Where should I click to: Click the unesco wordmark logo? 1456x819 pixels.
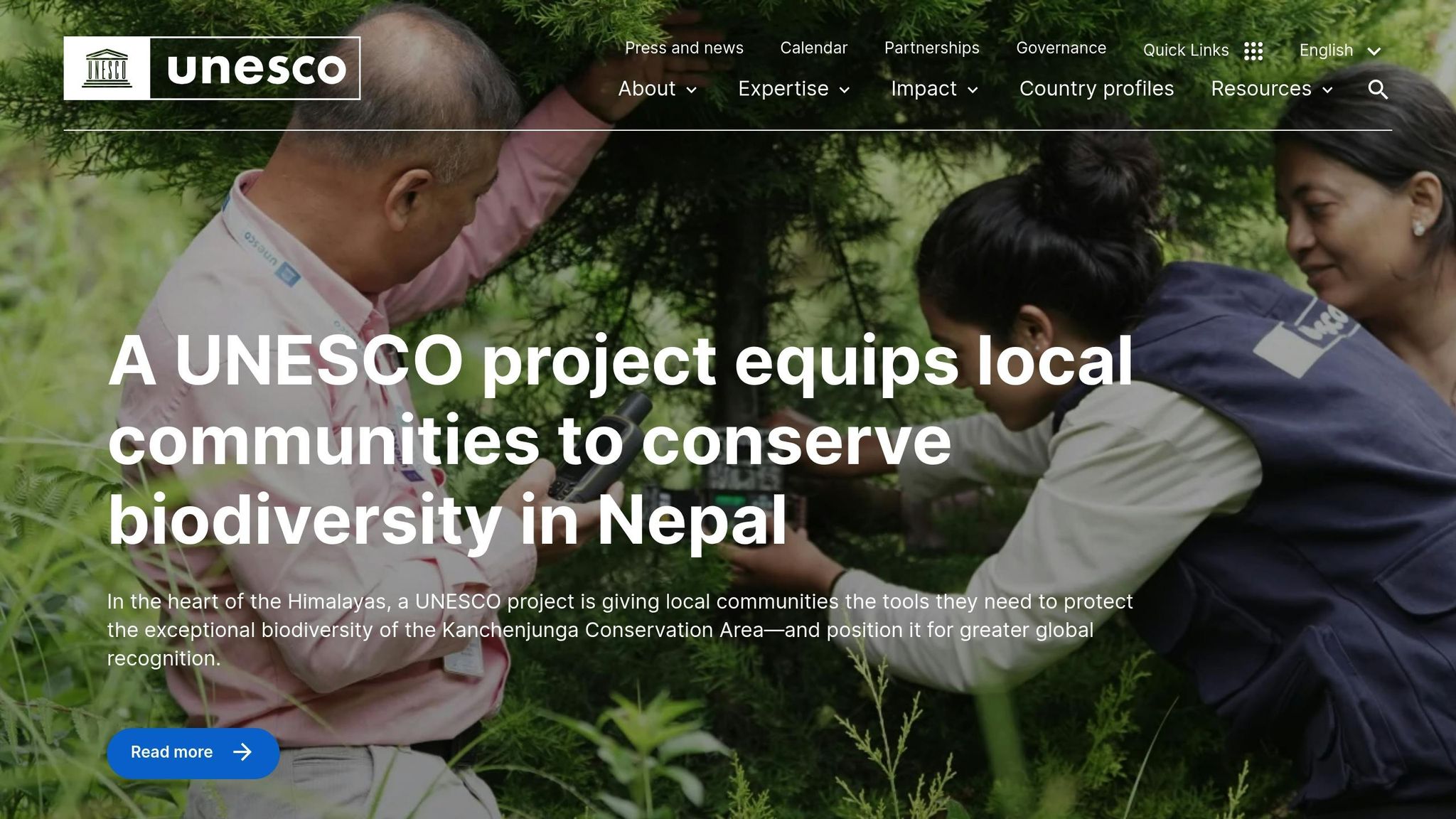[x=256, y=68]
